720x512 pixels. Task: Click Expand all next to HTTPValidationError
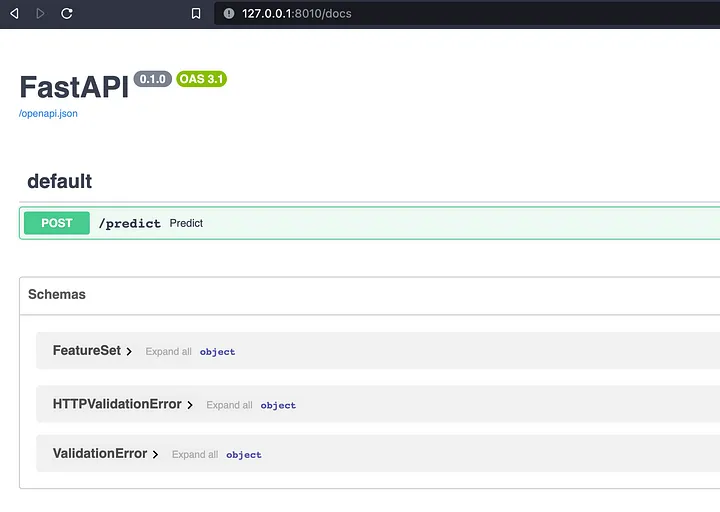click(x=229, y=405)
